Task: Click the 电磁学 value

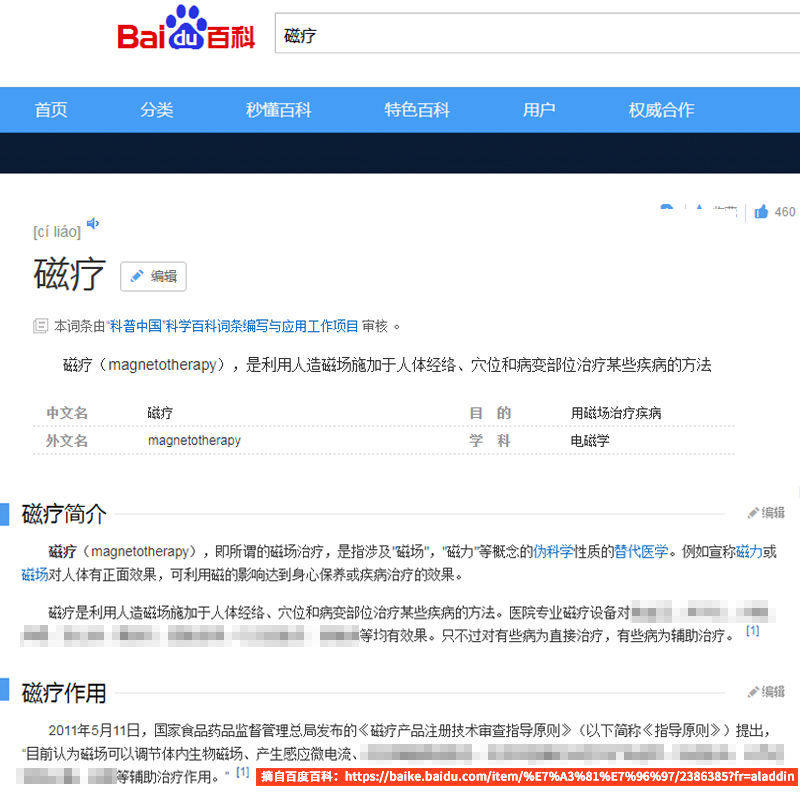Action: [x=590, y=440]
